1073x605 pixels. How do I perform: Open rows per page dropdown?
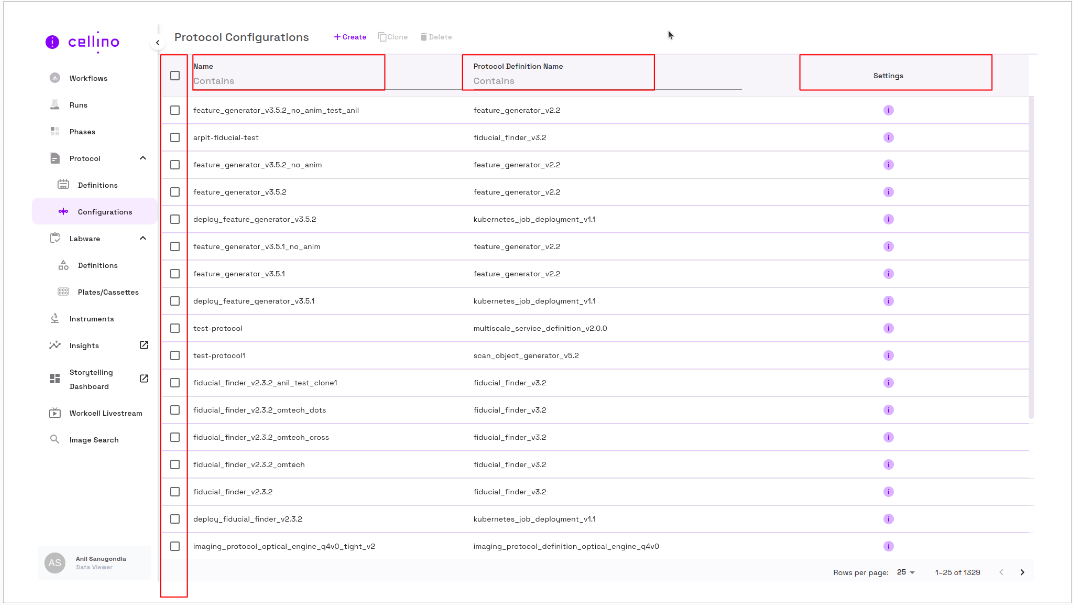click(906, 572)
